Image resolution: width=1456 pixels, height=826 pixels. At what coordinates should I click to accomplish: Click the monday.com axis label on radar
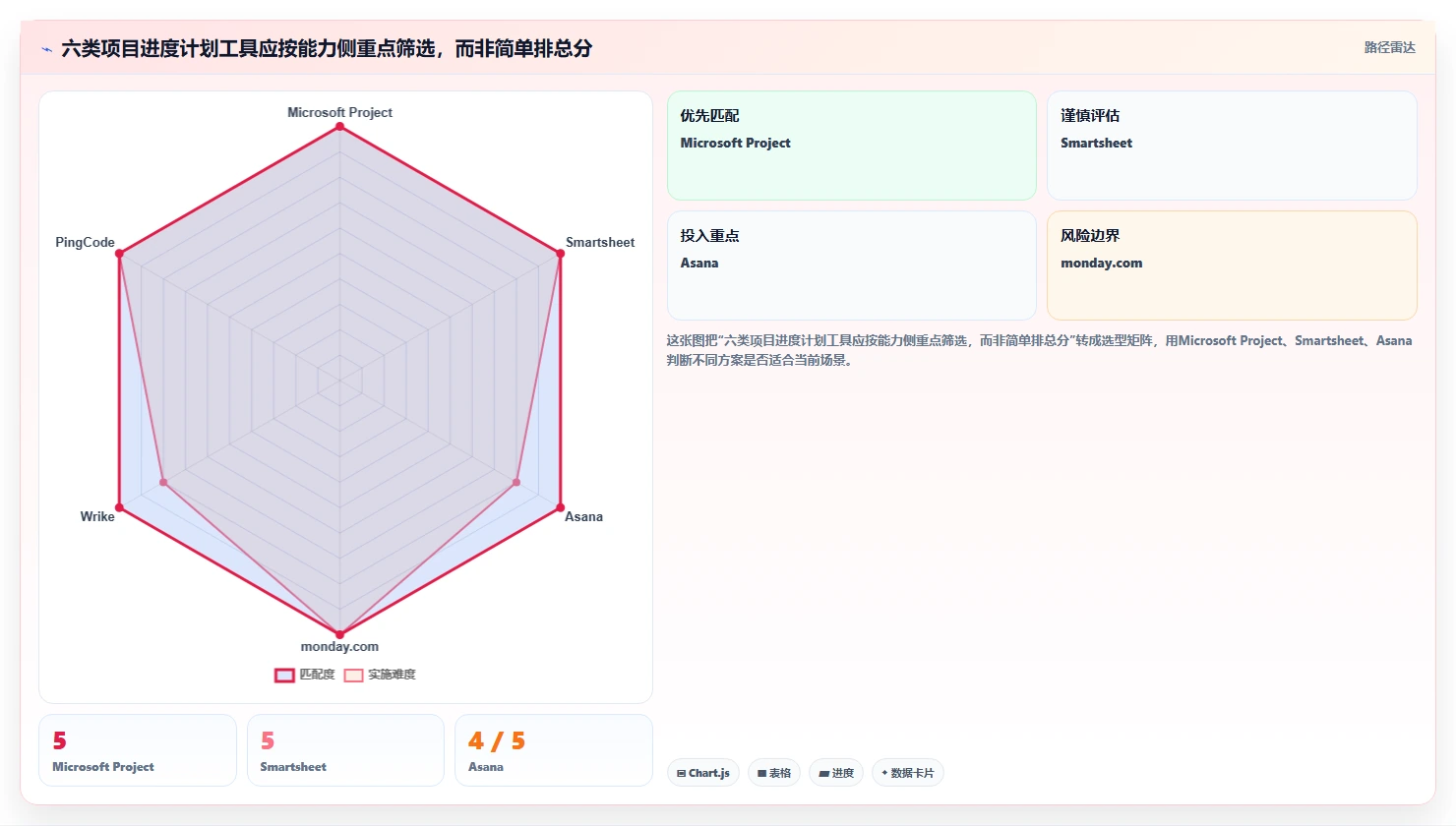(339, 647)
